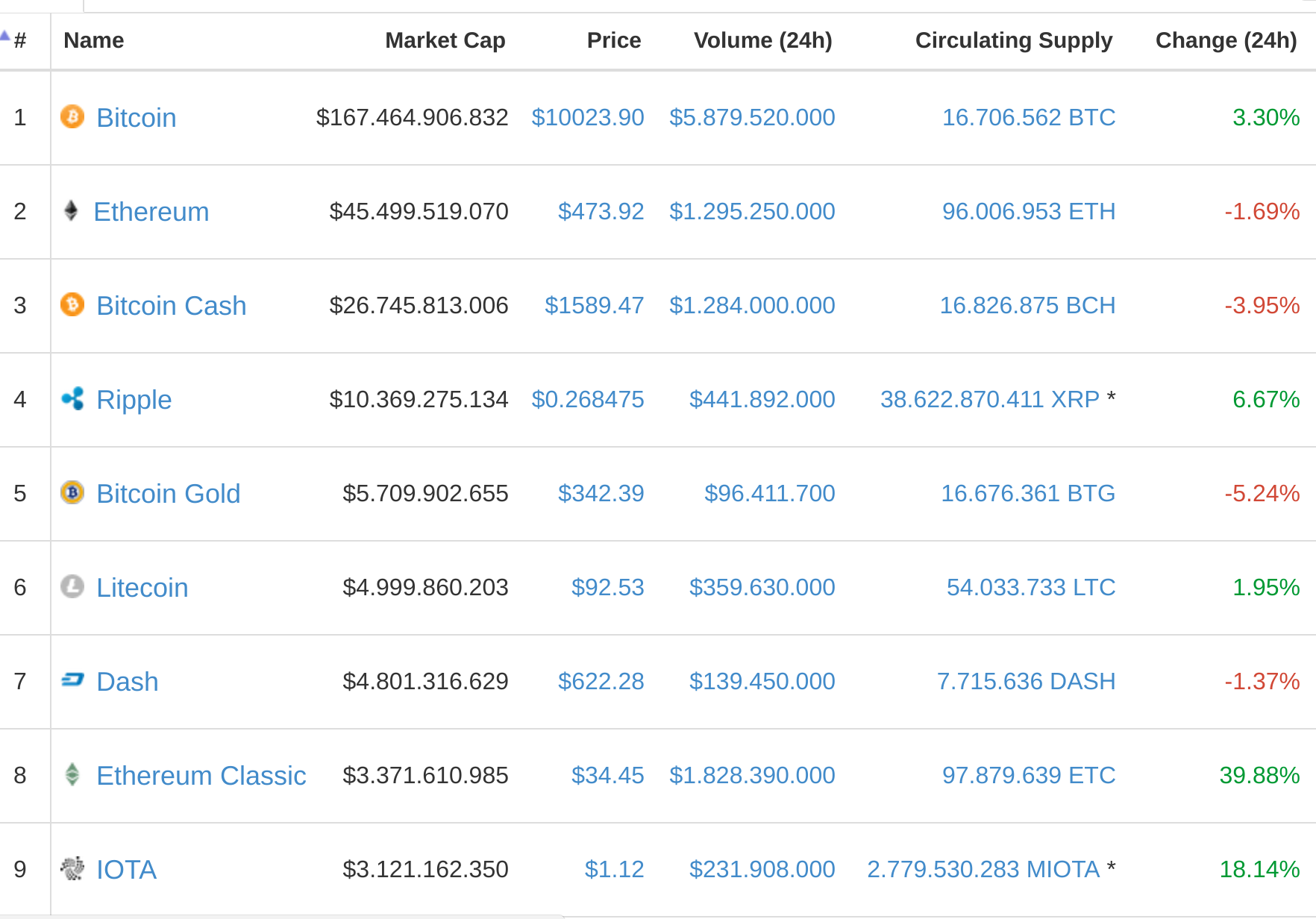Click Ripple price $0.268475

tap(588, 399)
